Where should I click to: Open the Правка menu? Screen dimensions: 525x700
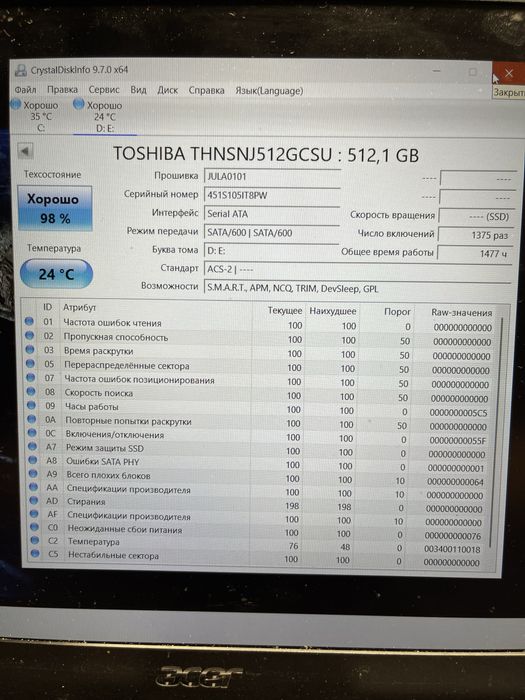click(62, 90)
